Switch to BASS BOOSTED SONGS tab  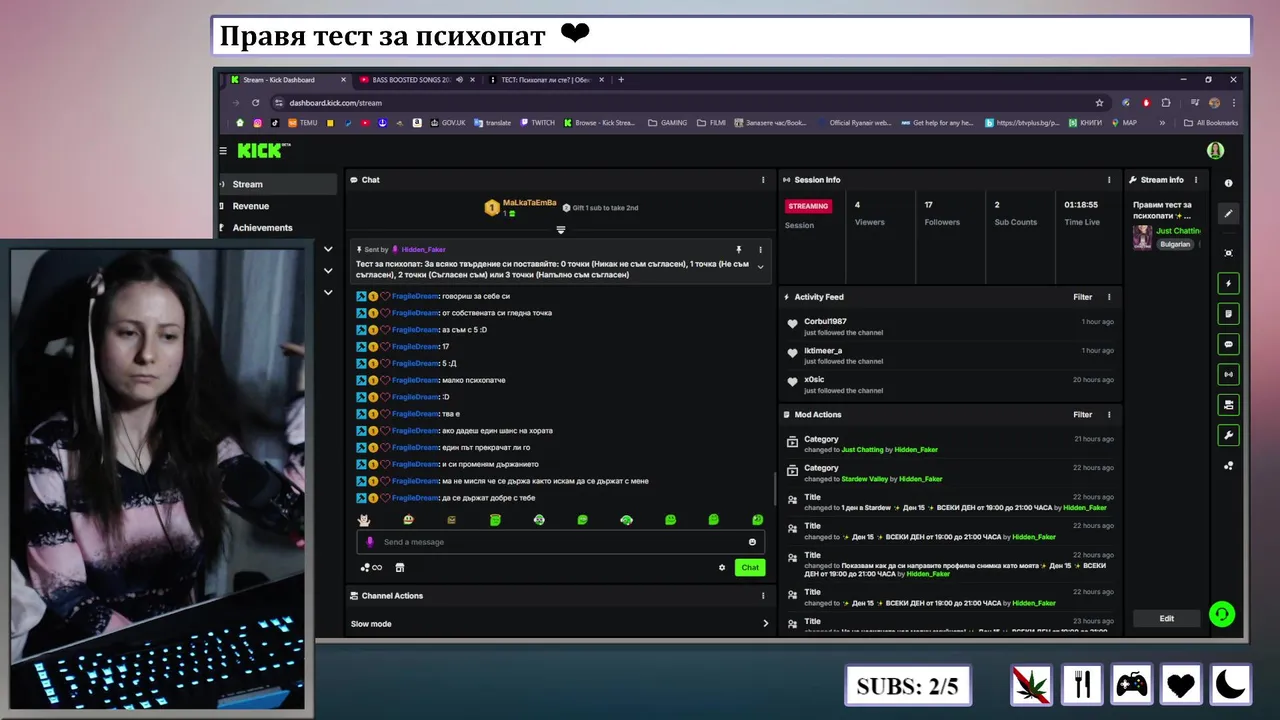click(417, 80)
